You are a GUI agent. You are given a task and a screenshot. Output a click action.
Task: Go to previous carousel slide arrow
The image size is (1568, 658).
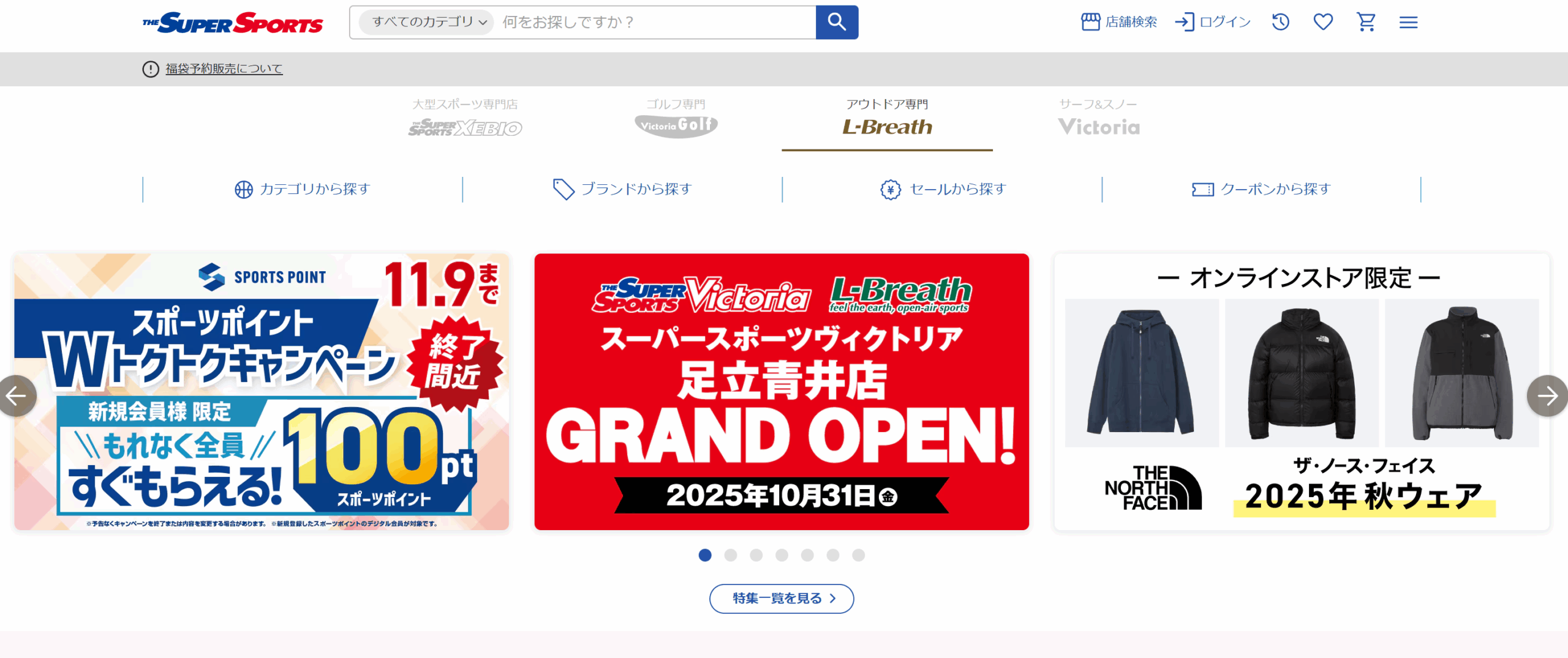pos(17,396)
